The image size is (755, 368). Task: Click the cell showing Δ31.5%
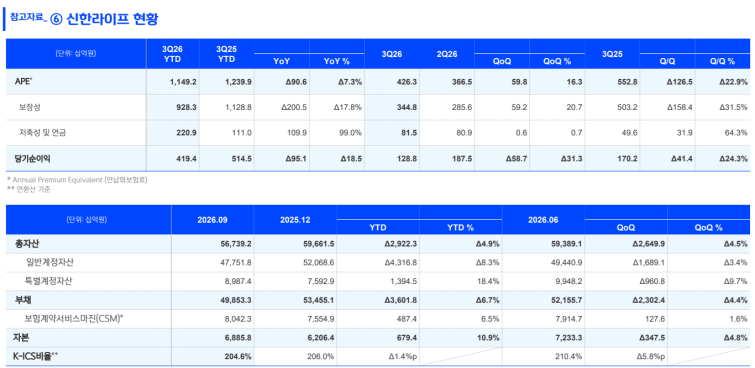[x=734, y=107]
